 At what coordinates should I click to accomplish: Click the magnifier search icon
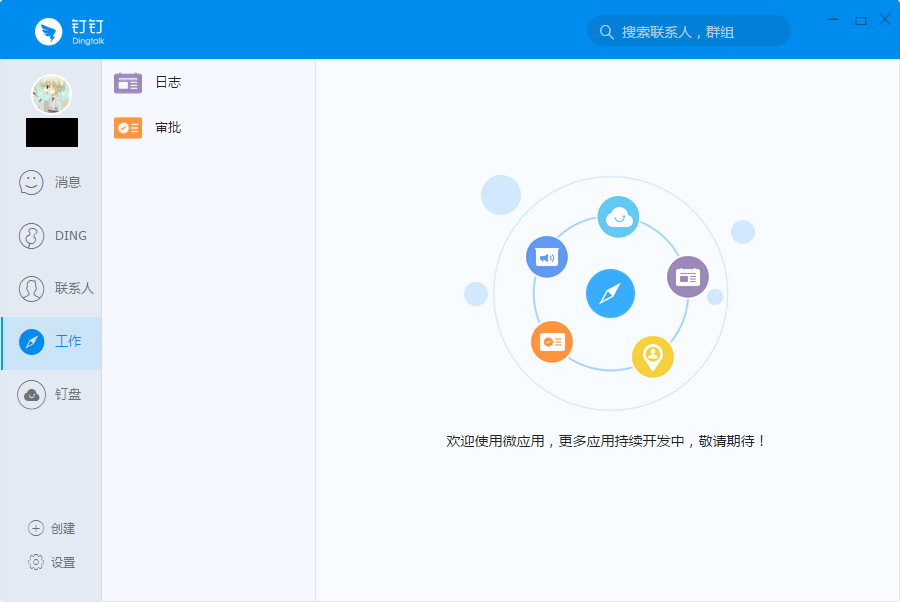click(x=606, y=32)
